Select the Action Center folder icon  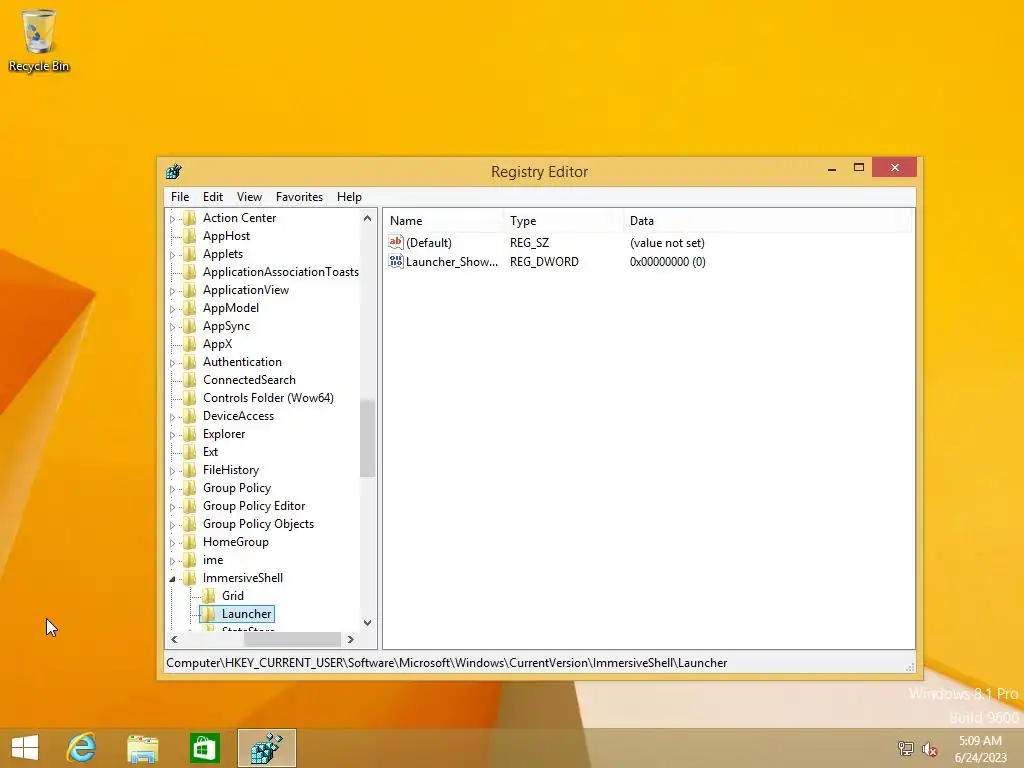(189, 217)
